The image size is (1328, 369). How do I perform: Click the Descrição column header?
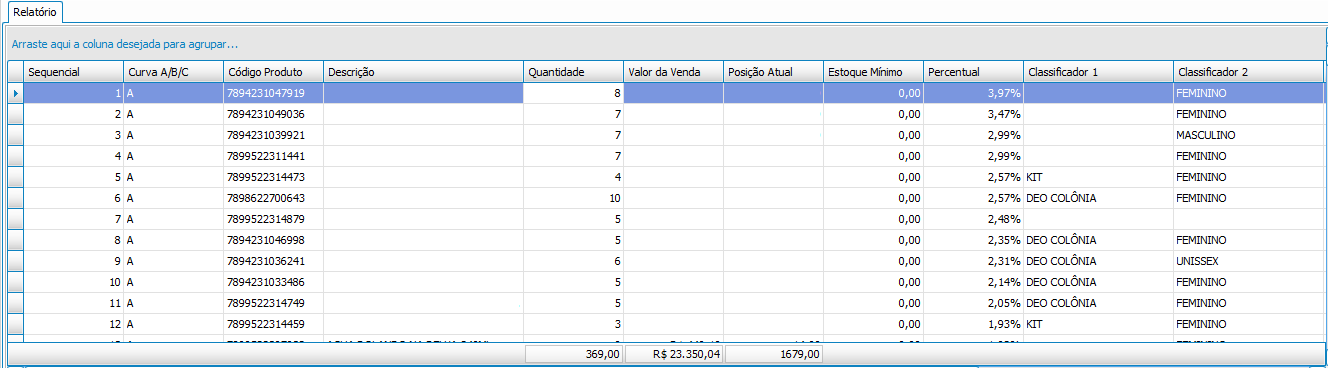click(x=424, y=72)
